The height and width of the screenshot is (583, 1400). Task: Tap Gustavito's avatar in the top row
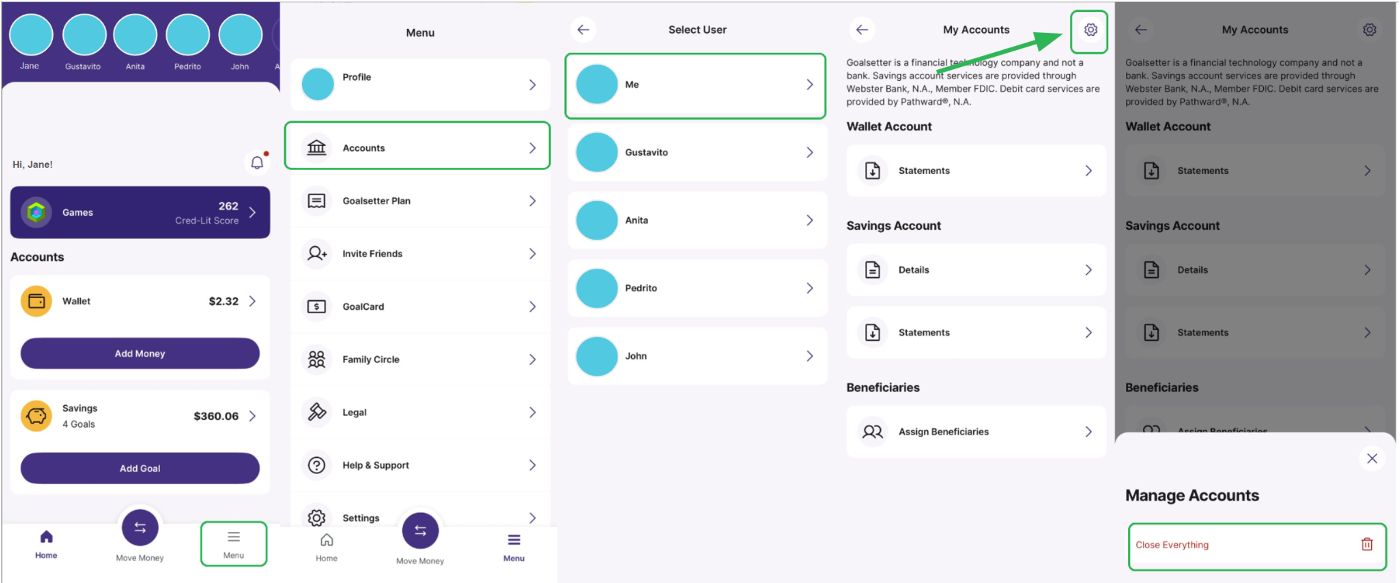[84, 35]
